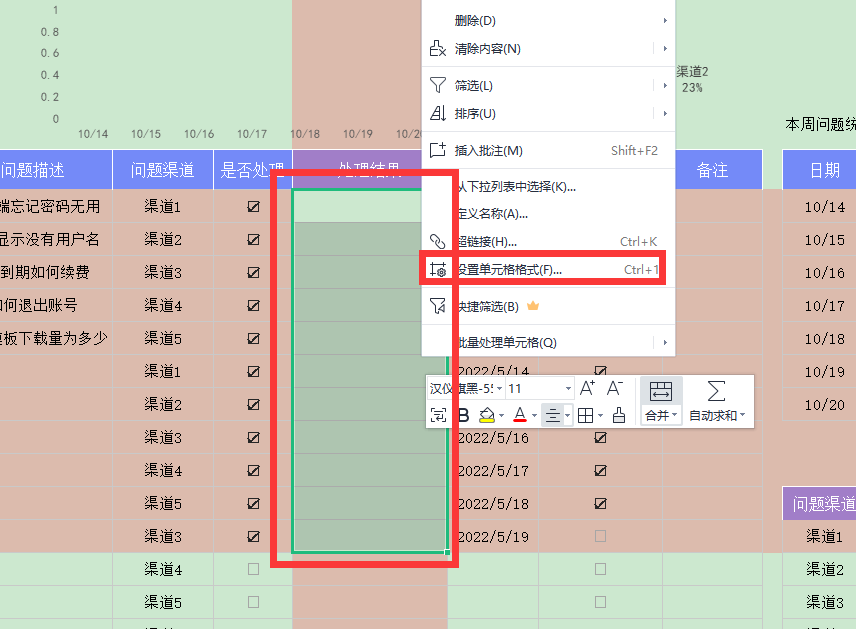Screen dimensions: 856x629
Task: Click the format cells gear icon
Action: click(437, 269)
